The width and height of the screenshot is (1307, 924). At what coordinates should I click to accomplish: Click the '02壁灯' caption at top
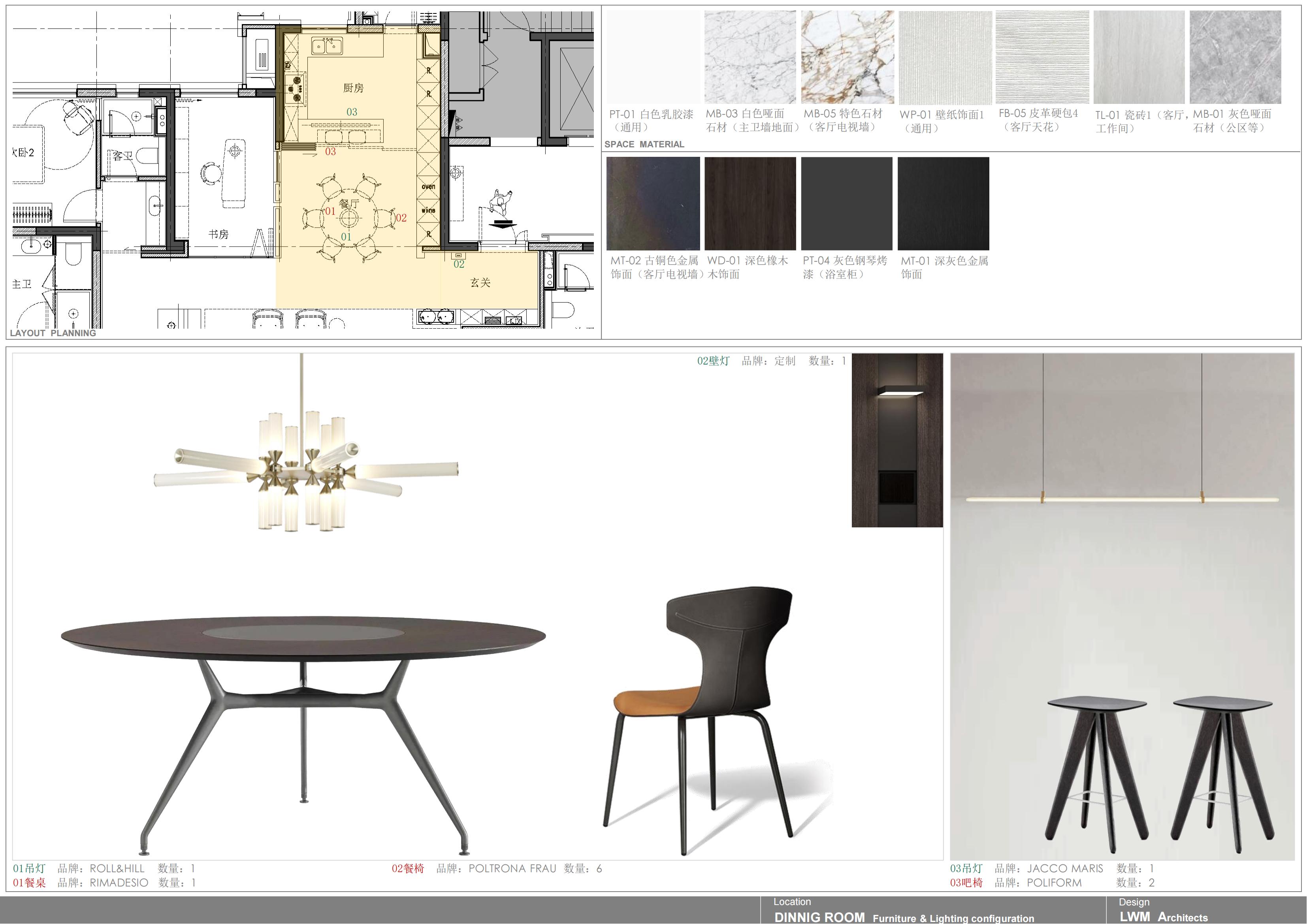(713, 360)
